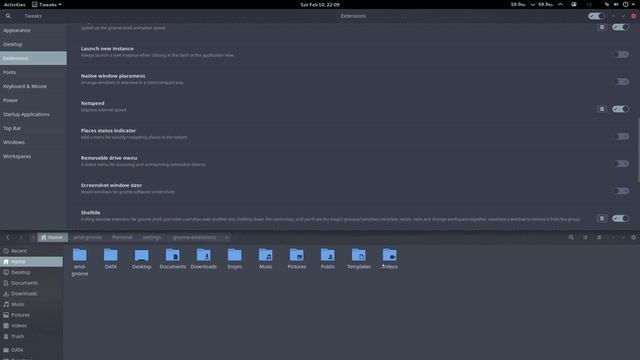Screen dimensions: 640x360
Task: Enable the Removable drive menu extension
Action: tap(621, 164)
